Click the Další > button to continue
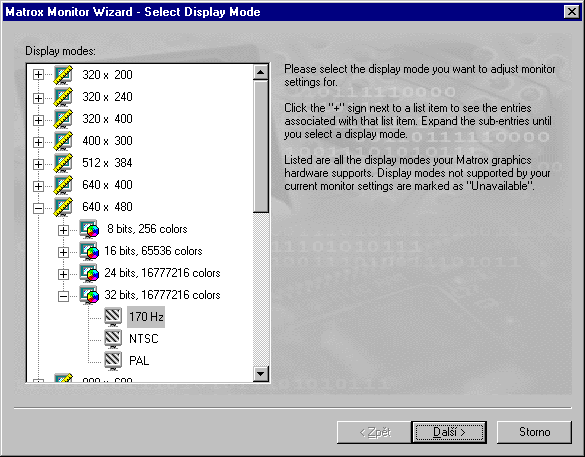The width and height of the screenshot is (585, 457). [x=449, y=432]
